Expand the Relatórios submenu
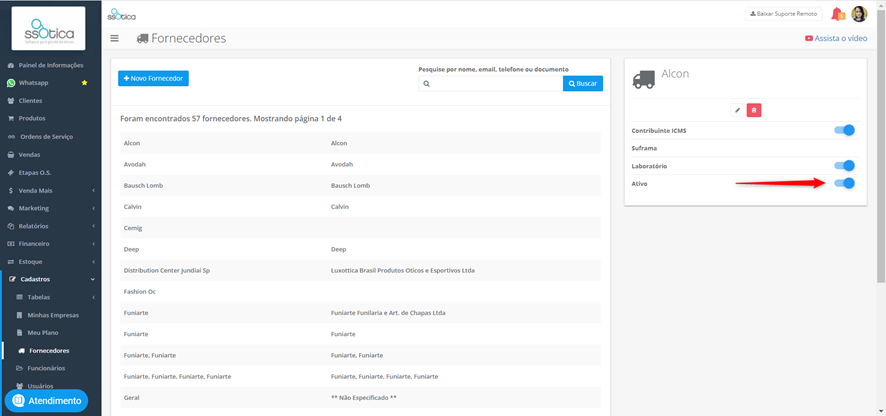Image resolution: width=886 pixels, height=416 pixels. pos(50,226)
